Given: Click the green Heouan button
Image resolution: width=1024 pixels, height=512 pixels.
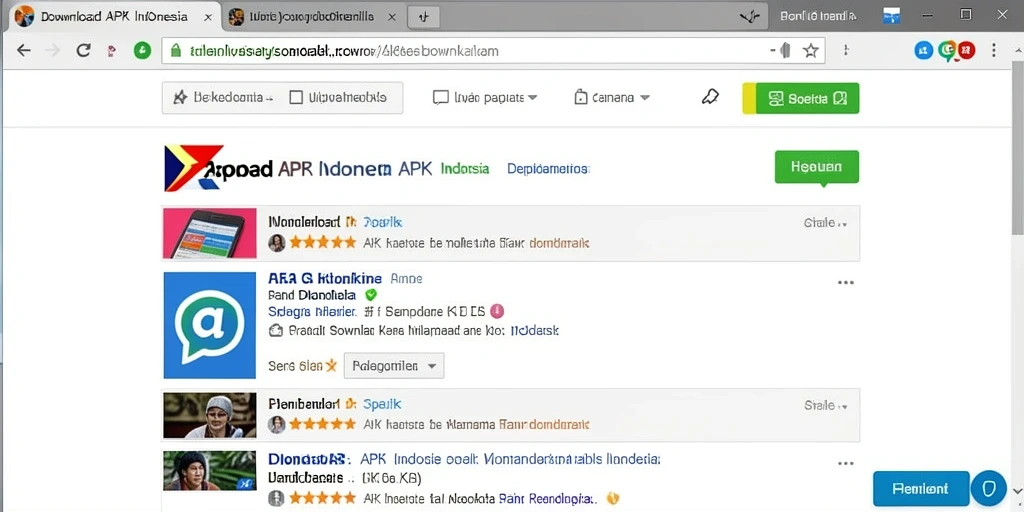Looking at the screenshot, I should coord(816,167).
